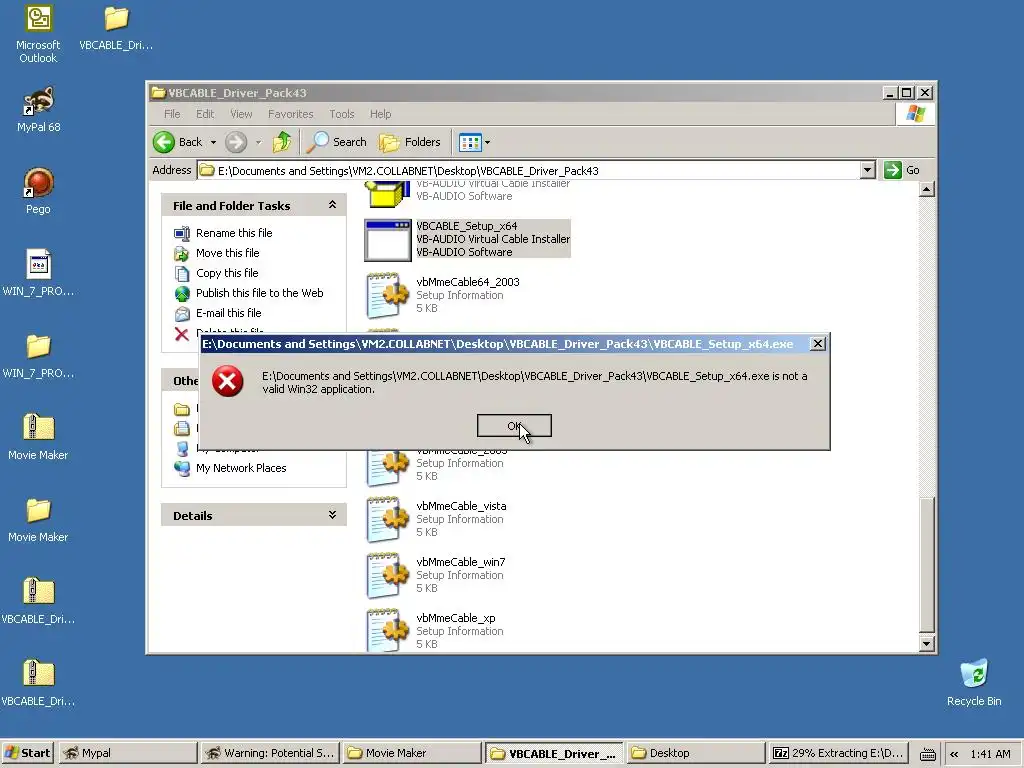Select Microsoft Outlook desktop icon
Image resolution: width=1024 pixels, height=768 pixels.
point(38,35)
